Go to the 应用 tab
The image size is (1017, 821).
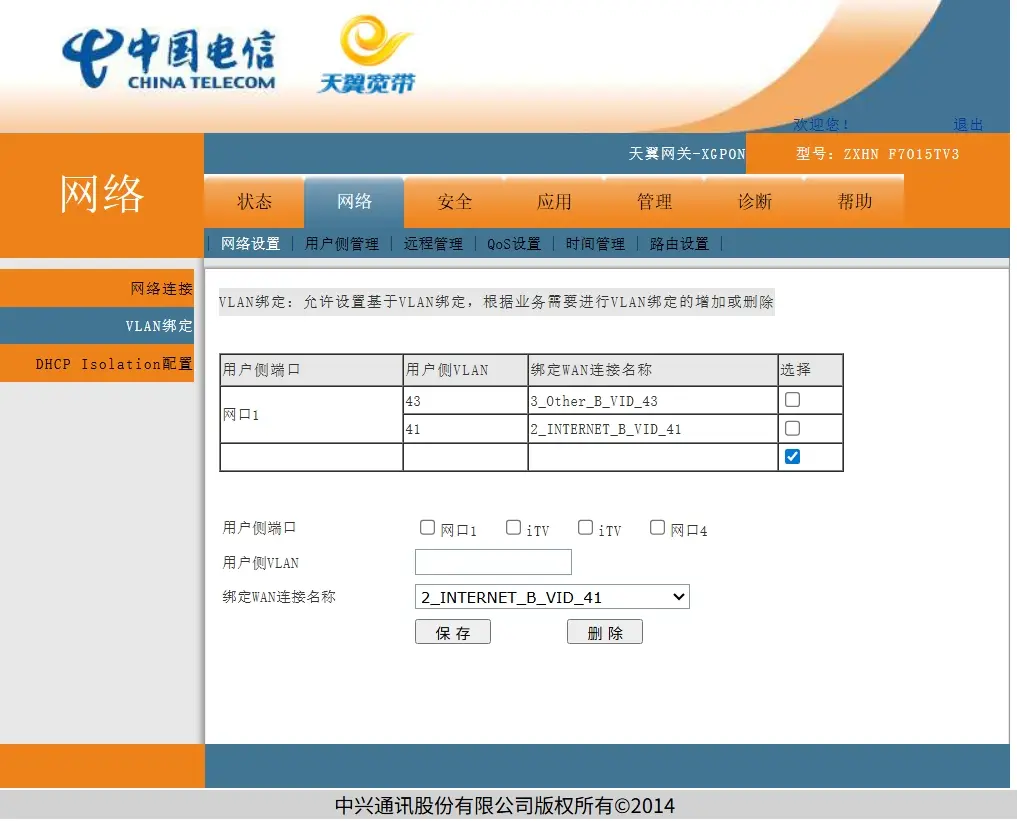tap(554, 202)
